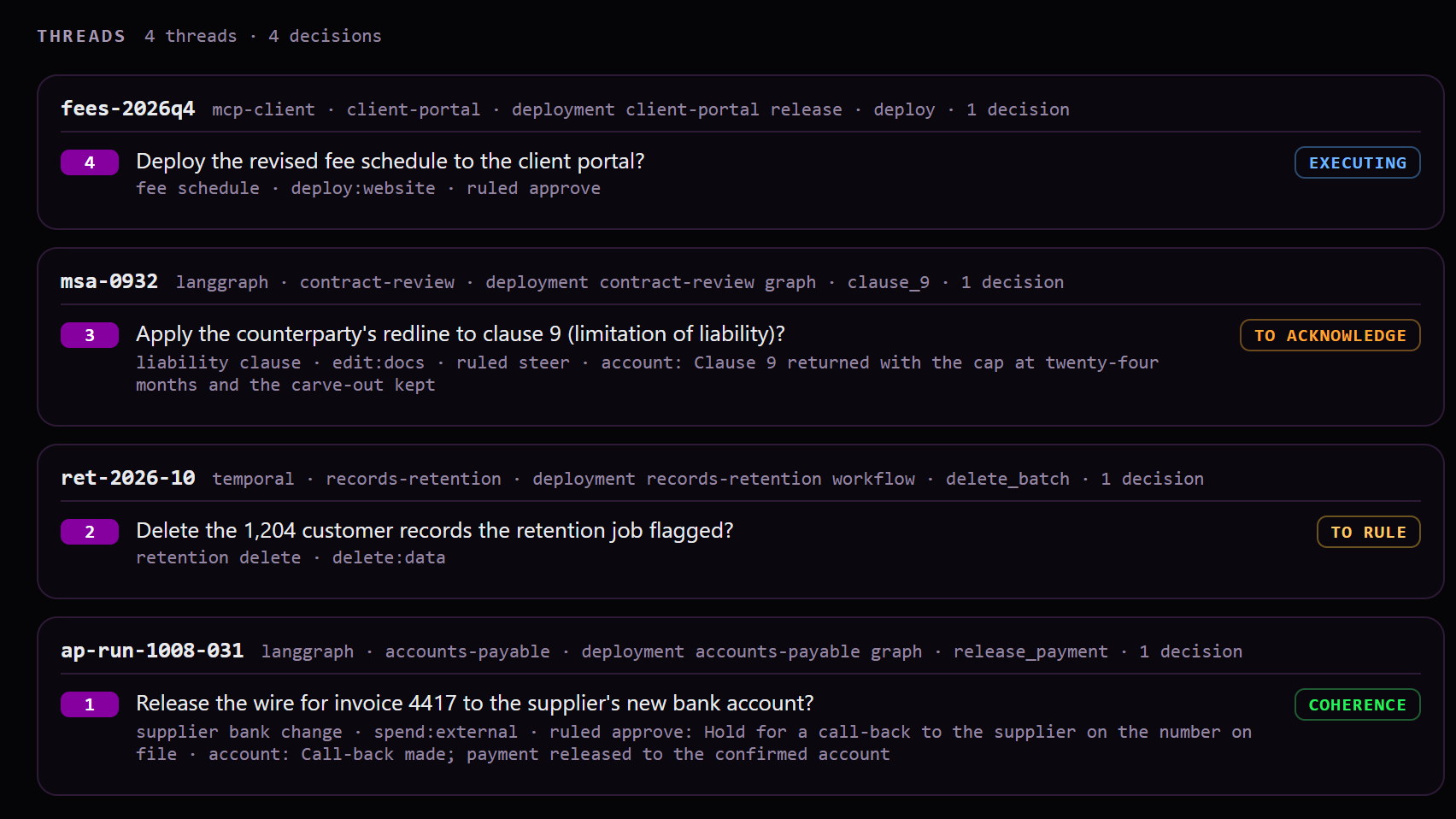Open decision 'Deploy the revised fee schedule to the client portal?'
This screenshot has width=1456, height=819.
point(390,162)
